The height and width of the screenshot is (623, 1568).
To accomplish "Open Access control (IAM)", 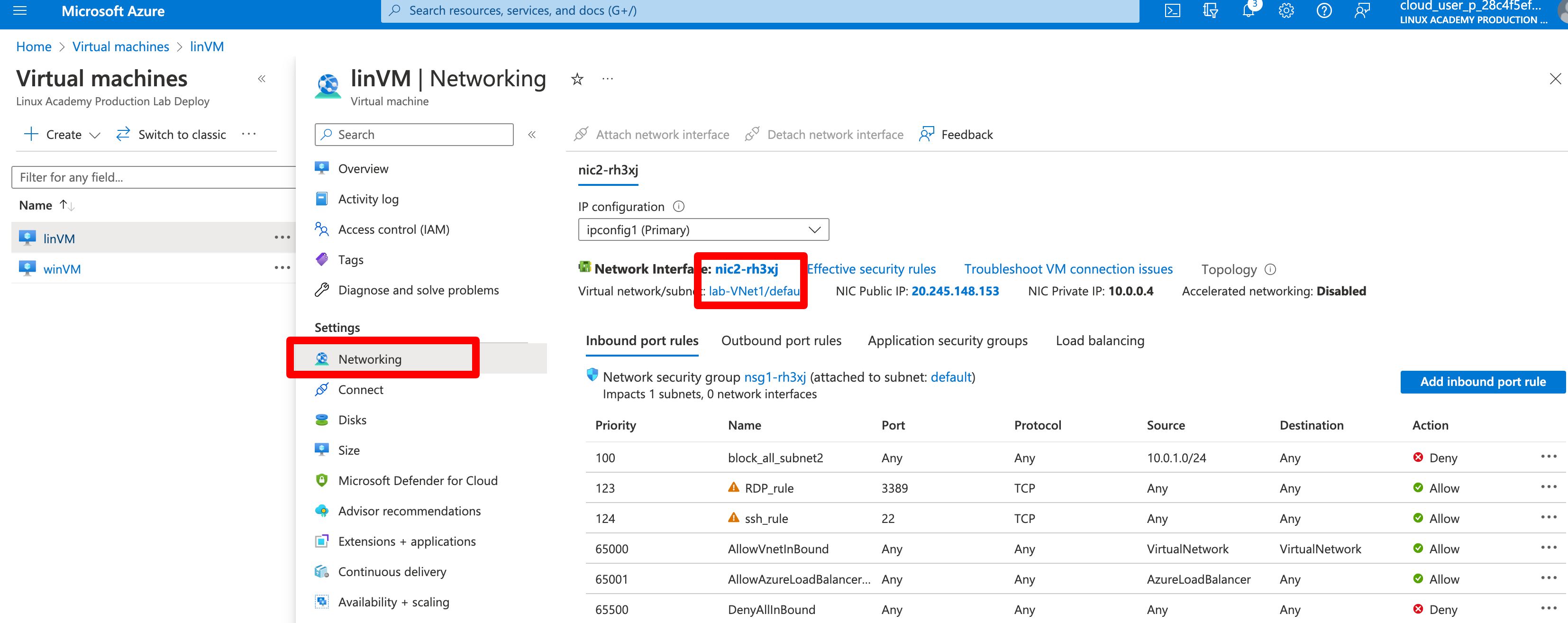I will (394, 229).
